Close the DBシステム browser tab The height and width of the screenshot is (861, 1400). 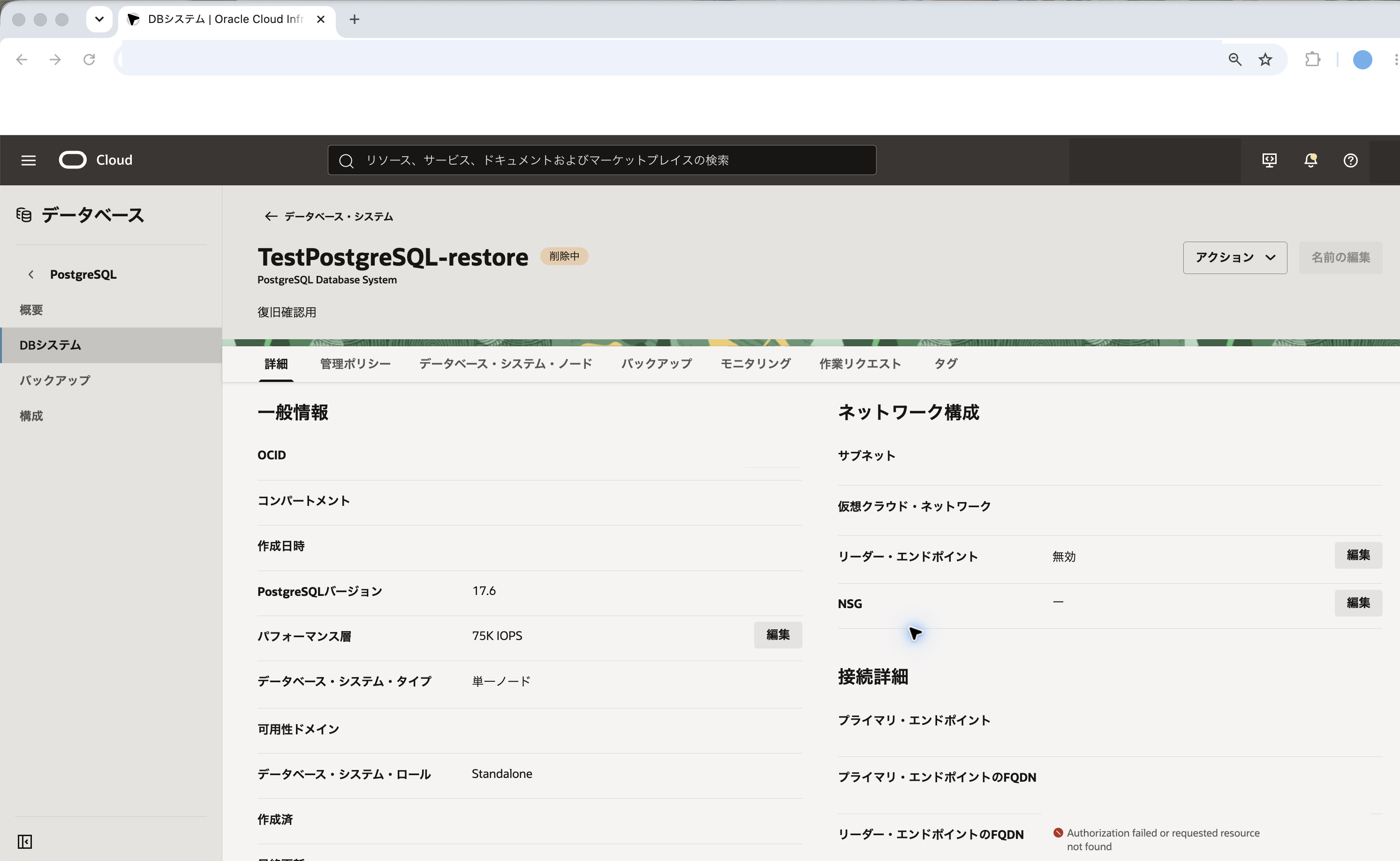click(x=320, y=19)
